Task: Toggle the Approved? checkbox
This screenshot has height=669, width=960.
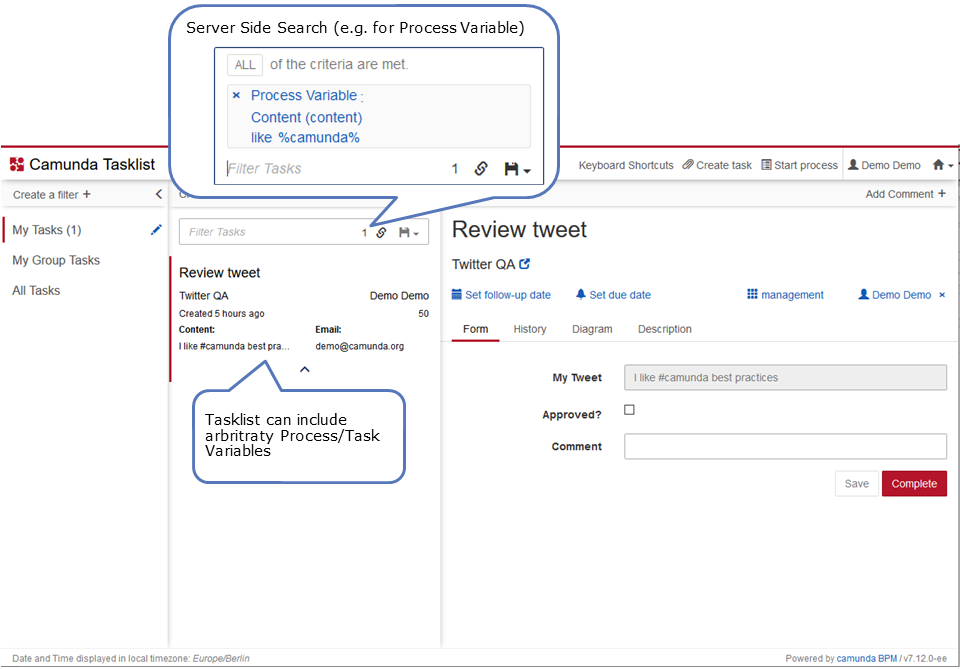Action: pyautogui.click(x=629, y=409)
